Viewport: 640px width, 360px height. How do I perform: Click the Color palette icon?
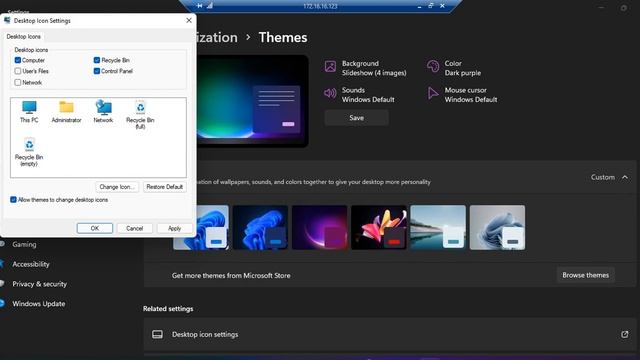pos(433,66)
